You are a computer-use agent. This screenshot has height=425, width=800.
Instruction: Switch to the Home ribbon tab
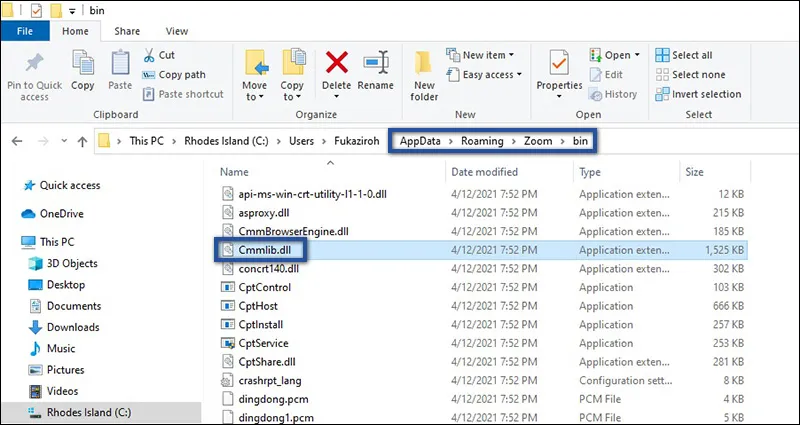coord(76,31)
